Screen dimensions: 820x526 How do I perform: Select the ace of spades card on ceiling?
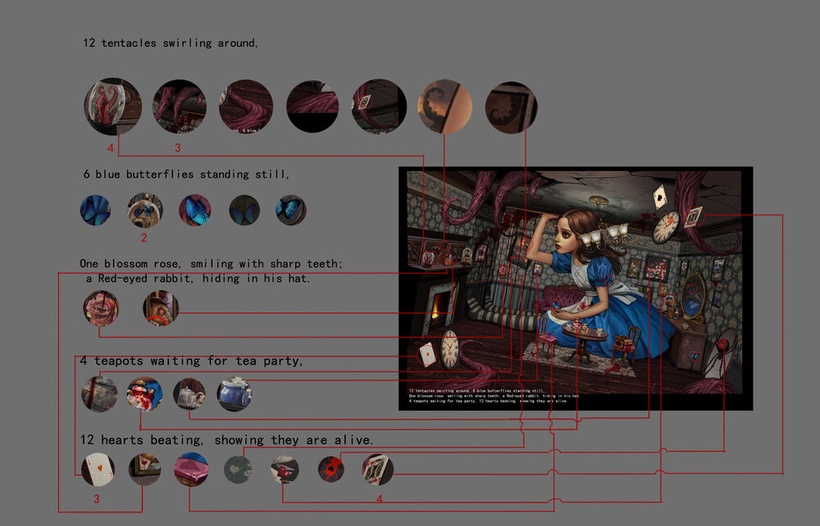660,198
